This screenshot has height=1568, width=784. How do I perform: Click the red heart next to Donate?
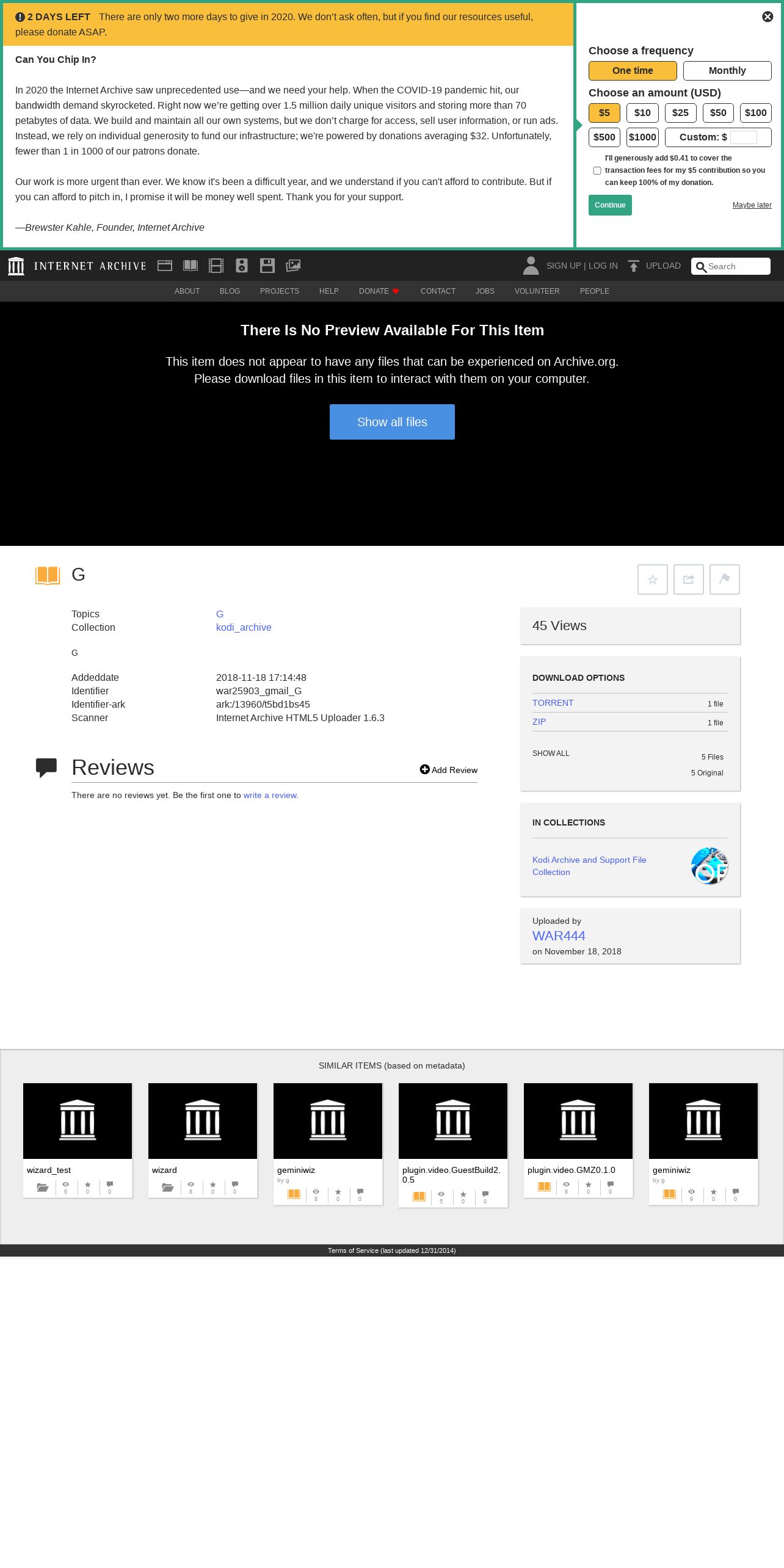tap(396, 291)
